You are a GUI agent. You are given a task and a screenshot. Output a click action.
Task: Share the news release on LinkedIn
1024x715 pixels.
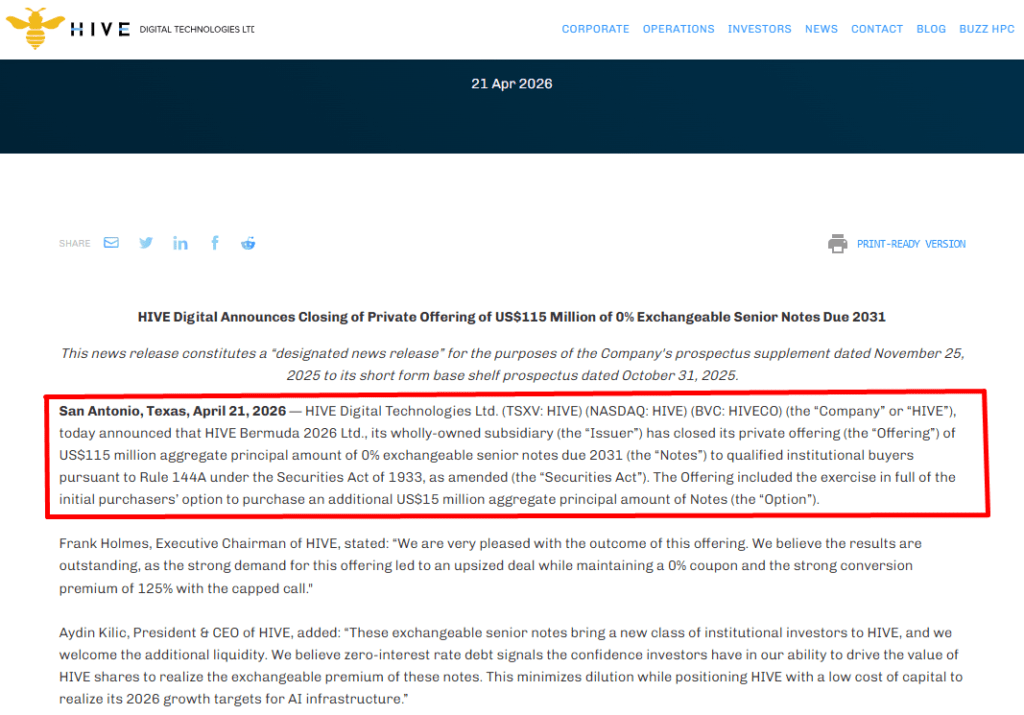pyautogui.click(x=180, y=243)
